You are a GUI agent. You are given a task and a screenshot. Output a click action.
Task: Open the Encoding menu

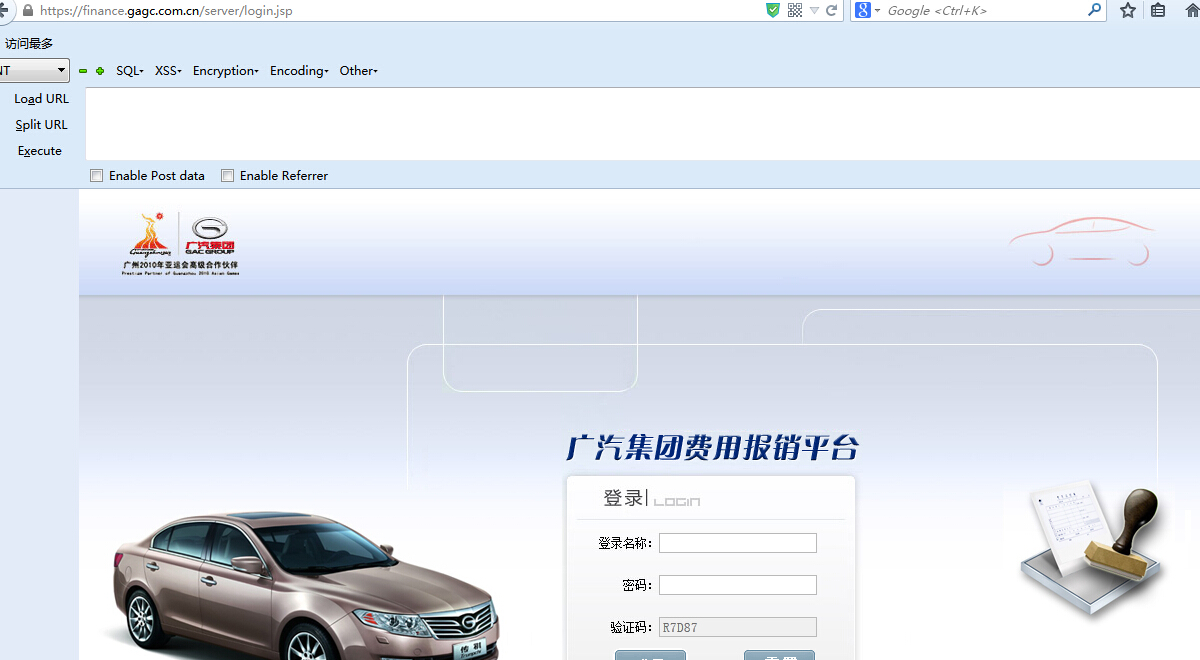299,71
